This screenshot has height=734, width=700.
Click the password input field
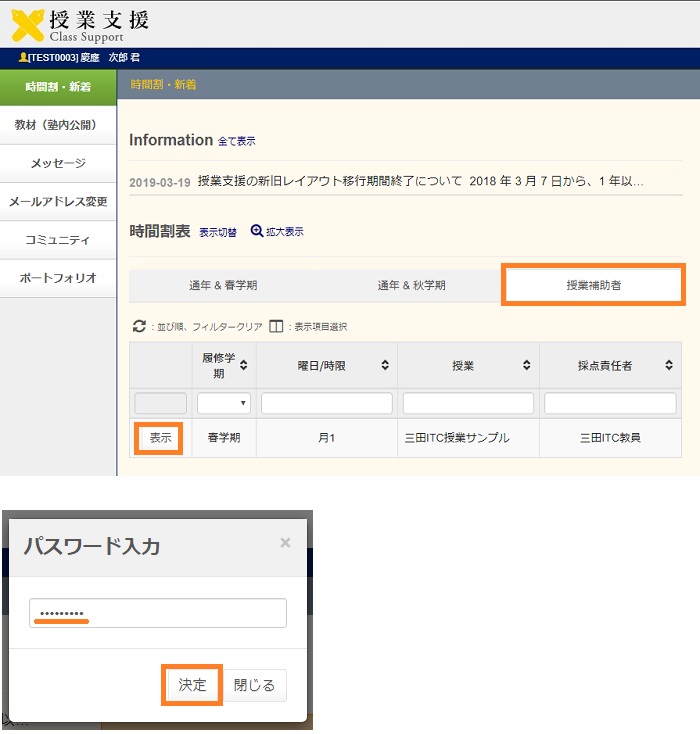(158, 613)
